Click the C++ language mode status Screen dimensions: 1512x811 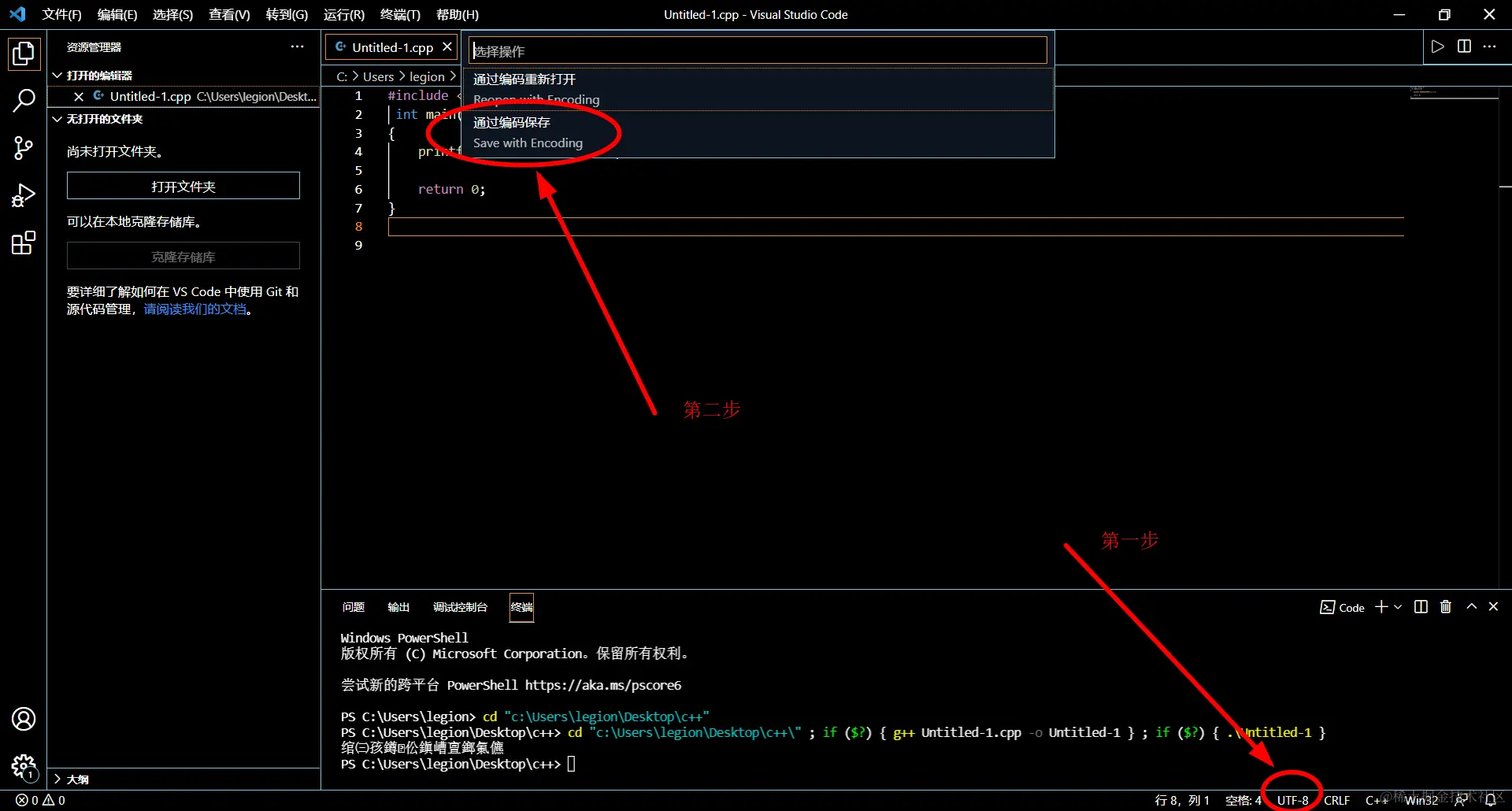1377,801
